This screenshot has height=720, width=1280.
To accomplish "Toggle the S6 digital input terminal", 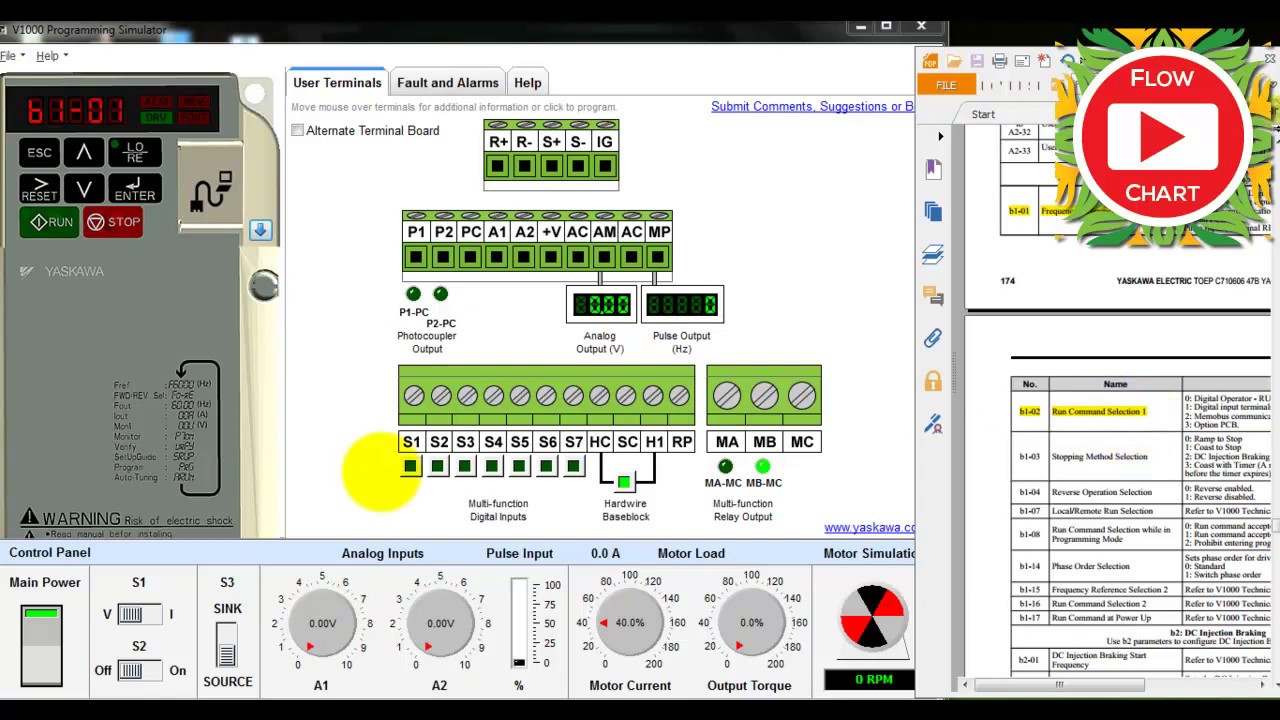I will pos(545,466).
